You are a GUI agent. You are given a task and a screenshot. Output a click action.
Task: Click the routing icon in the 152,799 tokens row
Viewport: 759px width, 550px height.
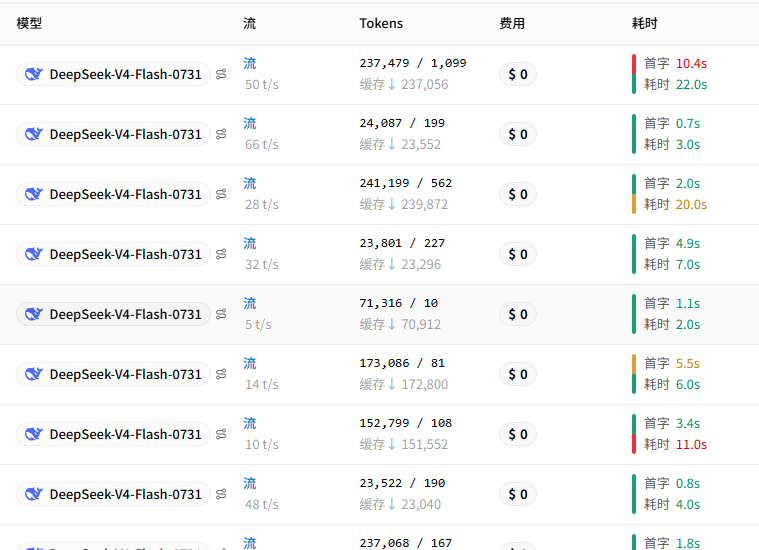tap(221, 434)
